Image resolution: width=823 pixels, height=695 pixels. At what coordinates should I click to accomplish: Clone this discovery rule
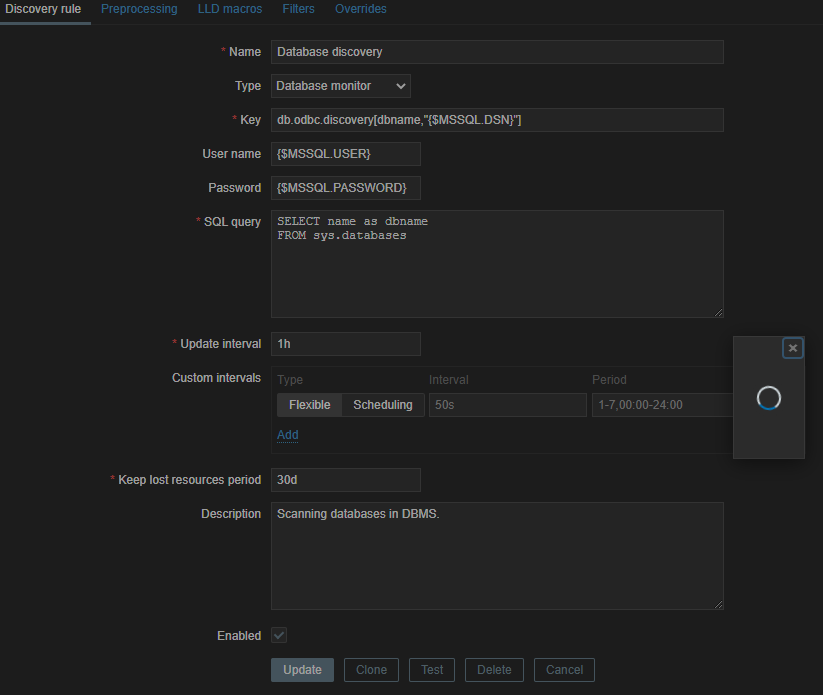371,670
